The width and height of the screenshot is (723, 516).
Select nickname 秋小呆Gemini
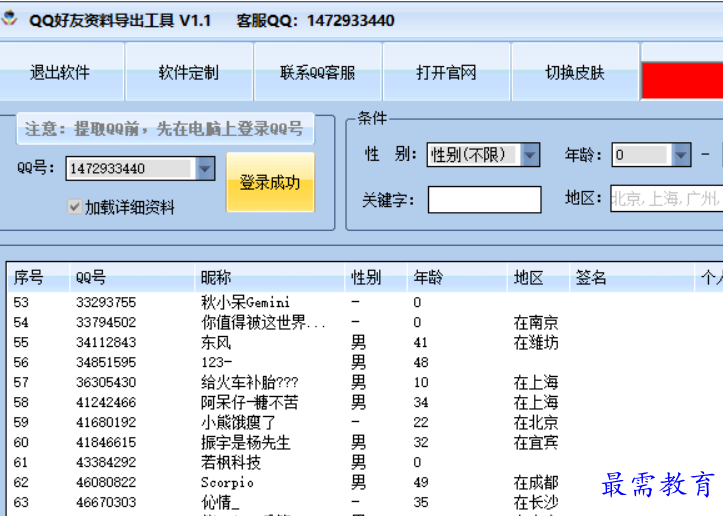coord(245,302)
